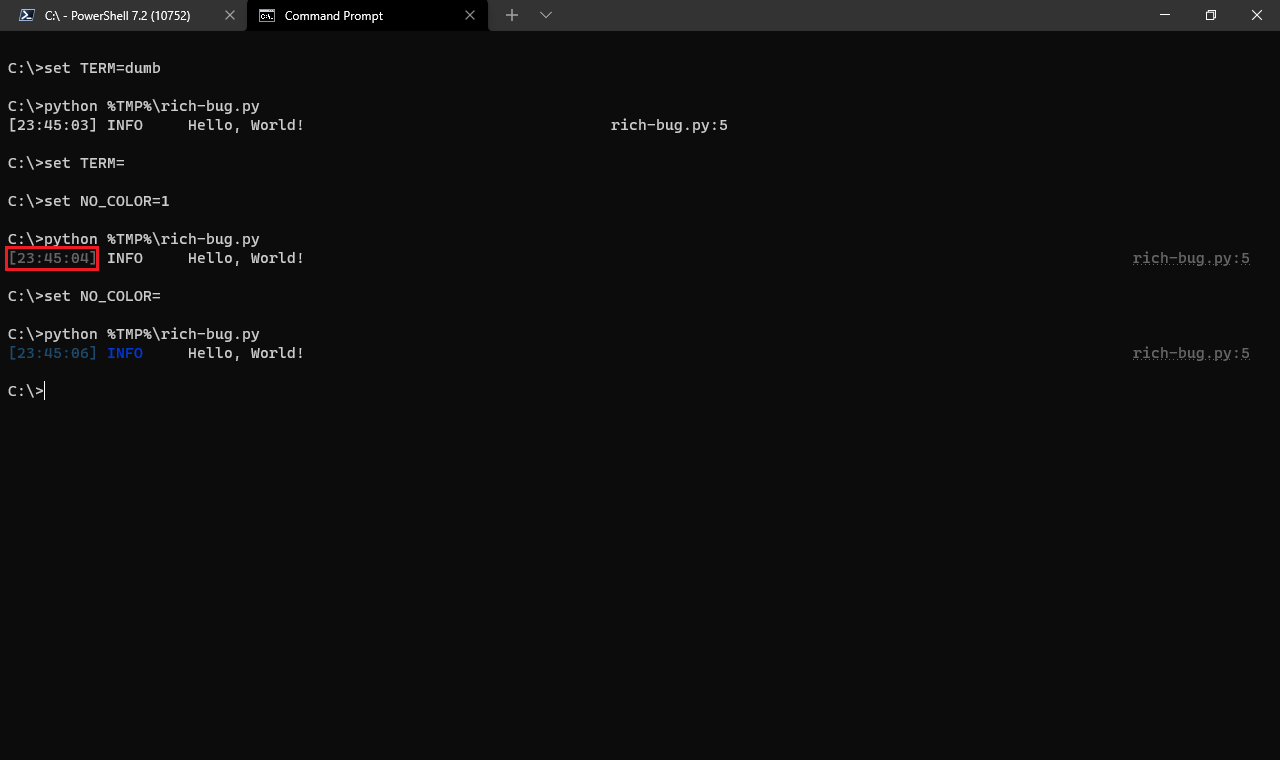
Task: Click the INFO label on the 23:45:03 line
Action: pos(125,125)
